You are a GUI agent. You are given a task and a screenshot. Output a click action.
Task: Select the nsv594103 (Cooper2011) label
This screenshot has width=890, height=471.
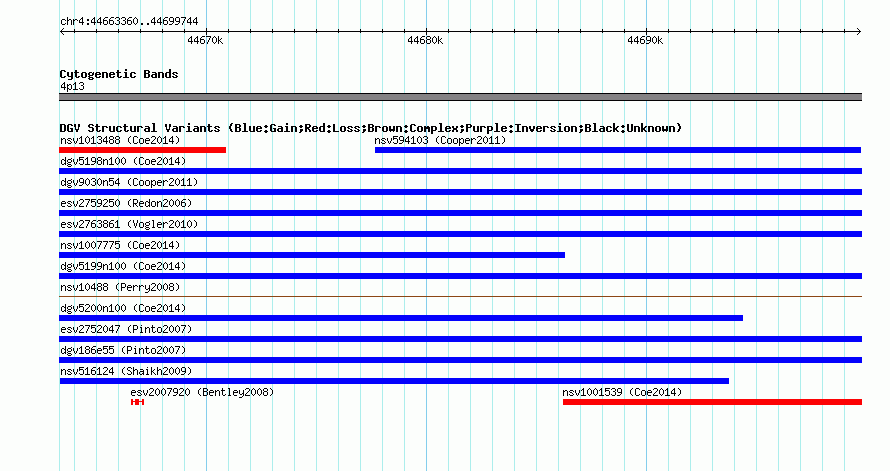[440, 140]
